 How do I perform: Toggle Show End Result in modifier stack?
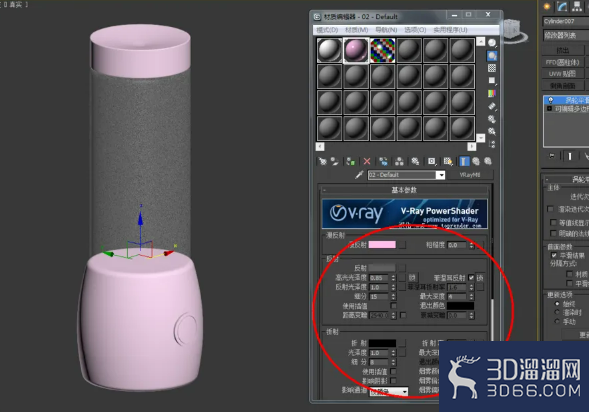click(570, 155)
